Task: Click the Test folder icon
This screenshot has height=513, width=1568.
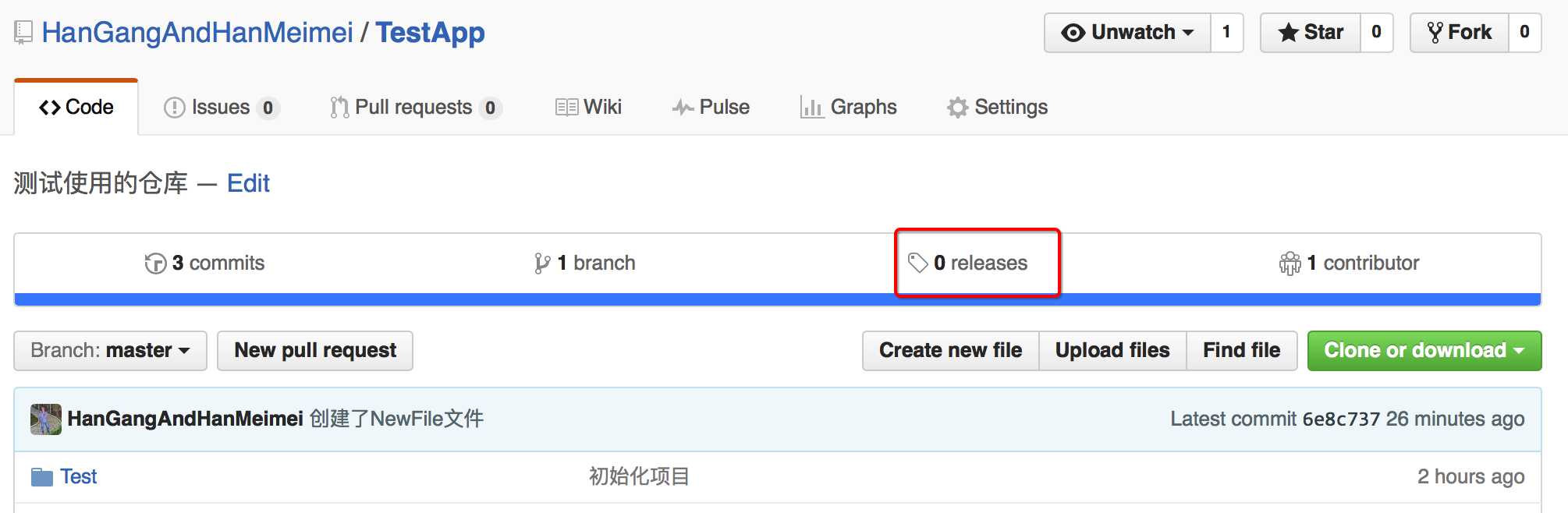Action: coord(42,477)
